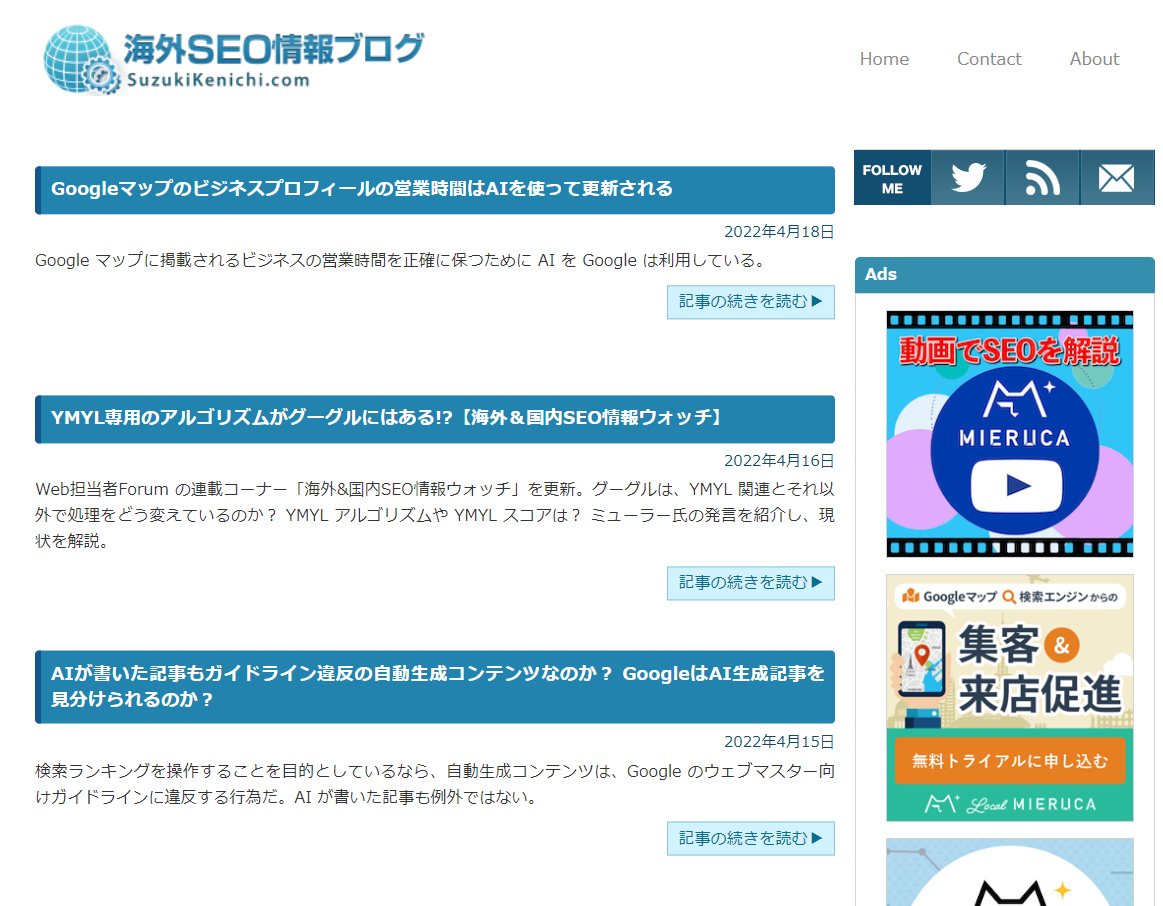Click the Web担当者Forum summary paragraph
This screenshot has height=906, width=1163.
pyautogui.click(x=435, y=515)
